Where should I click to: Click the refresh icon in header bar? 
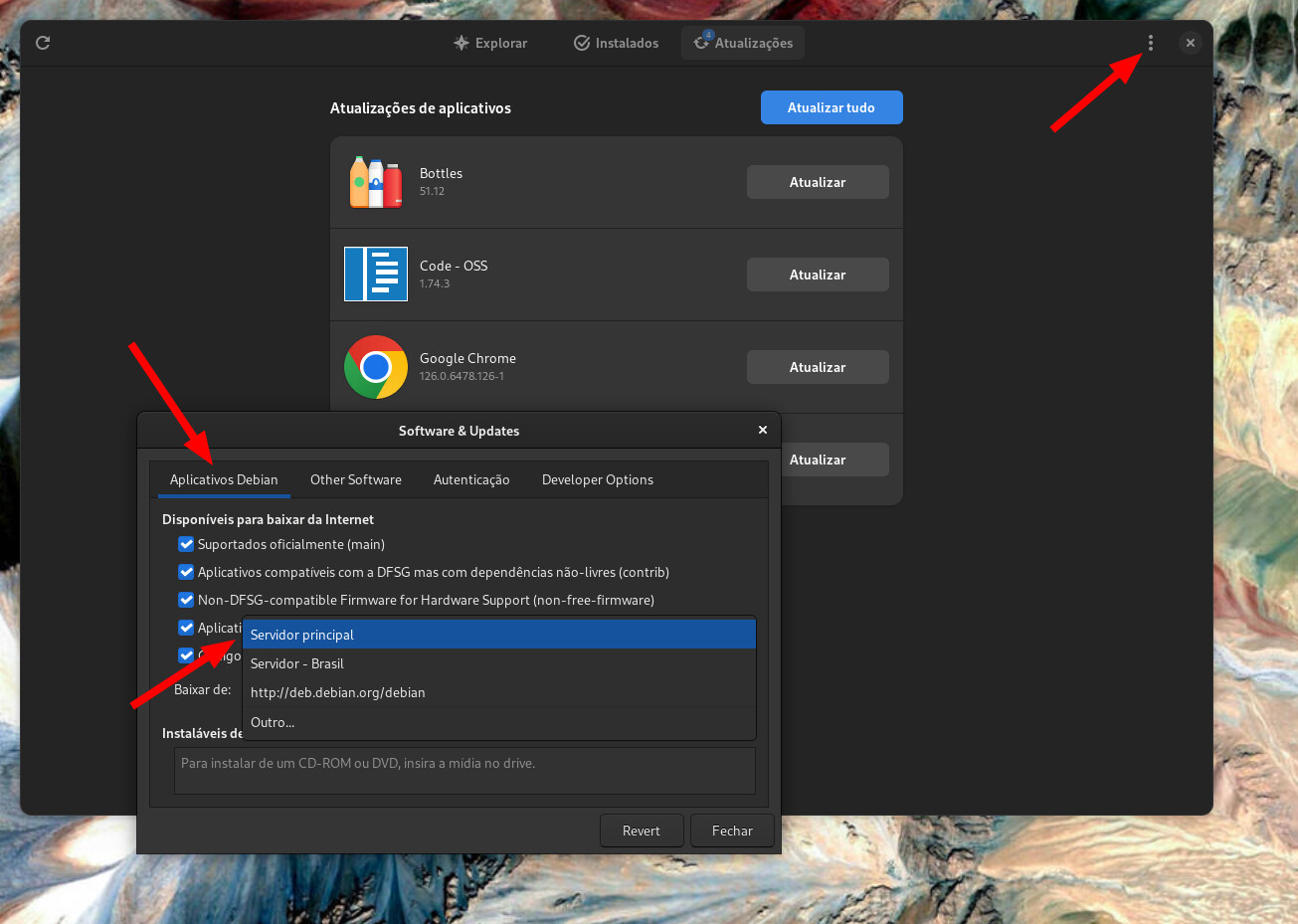[43, 43]
